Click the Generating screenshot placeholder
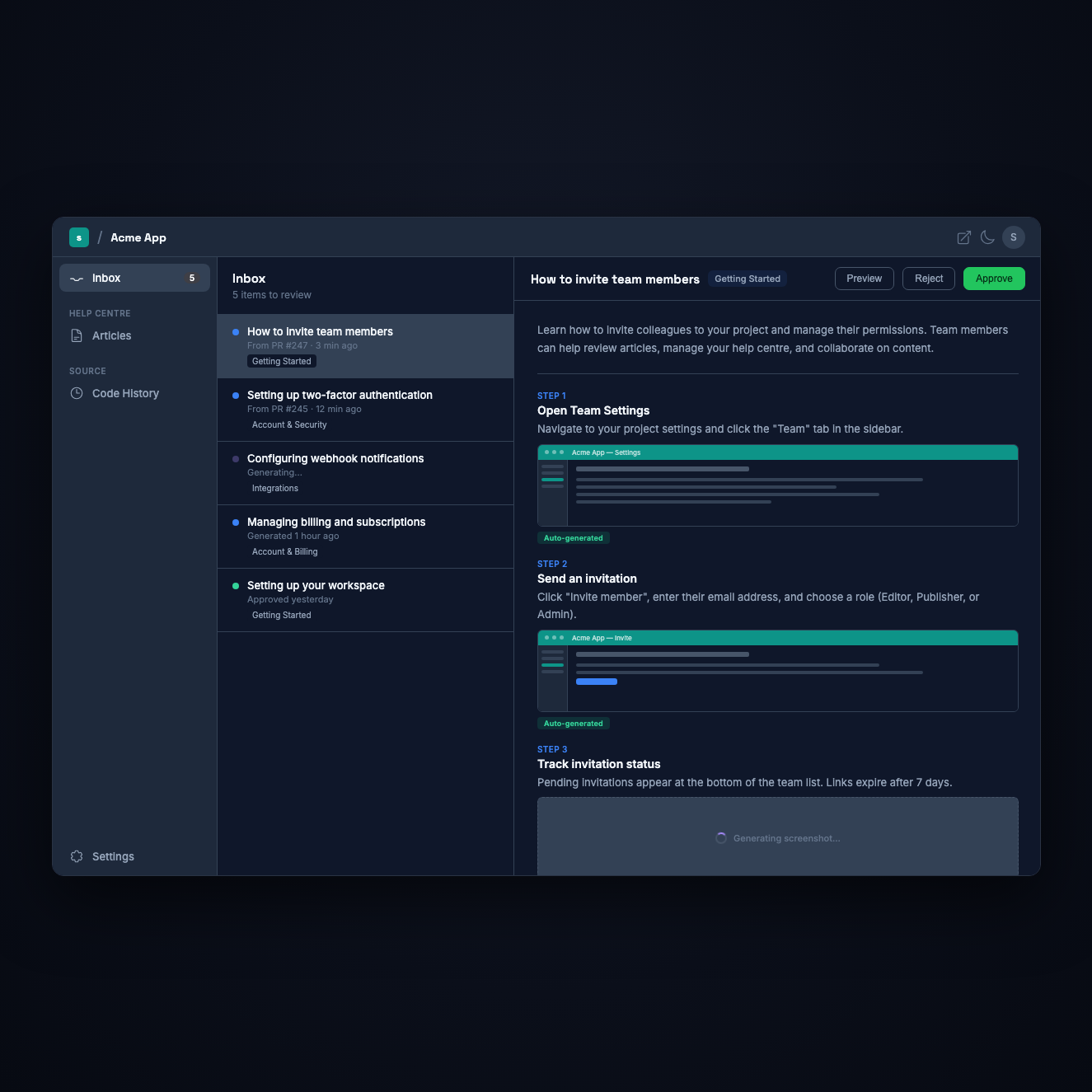 778,837
